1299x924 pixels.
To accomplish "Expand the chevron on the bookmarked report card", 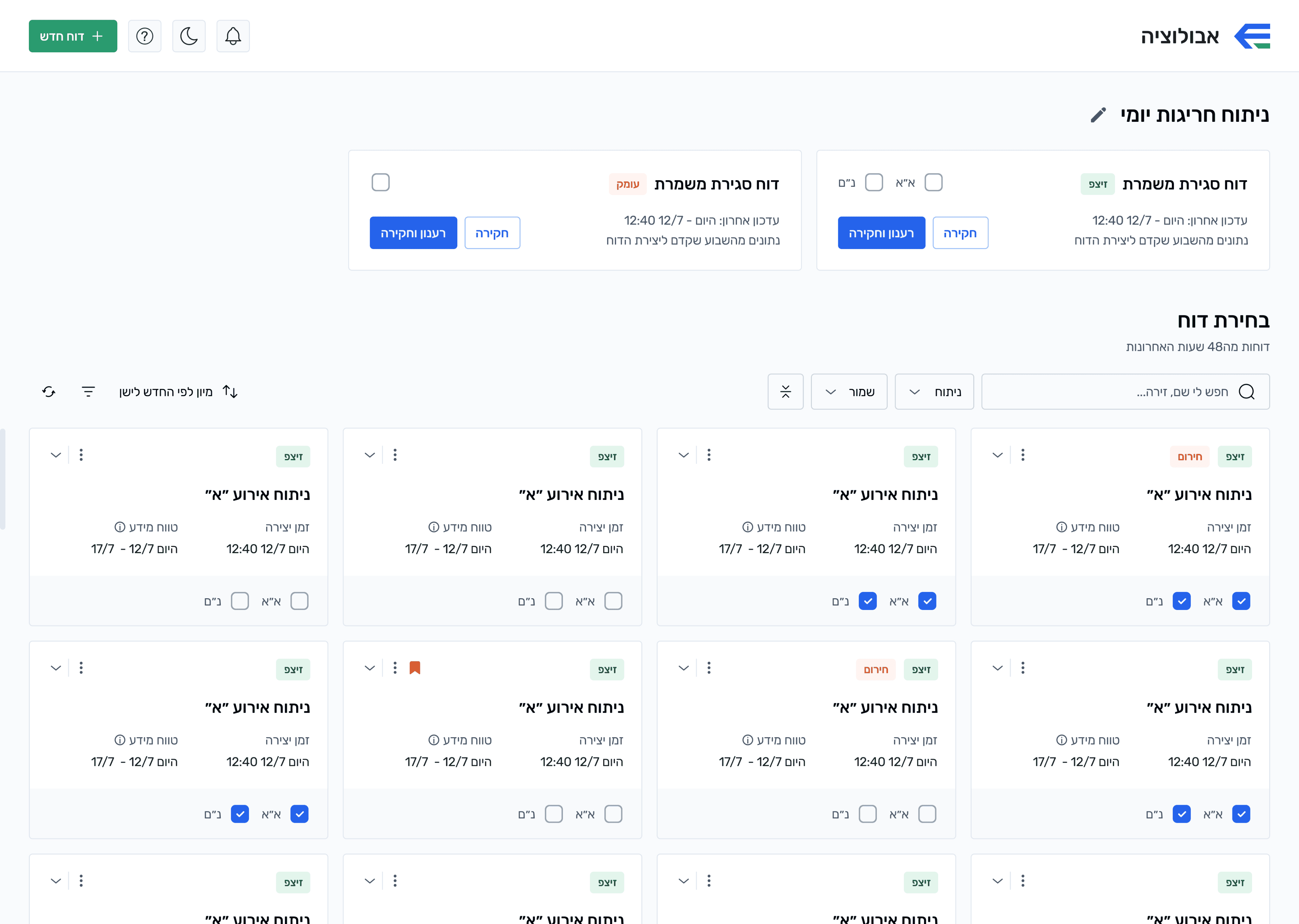I will tap(370, 667).
